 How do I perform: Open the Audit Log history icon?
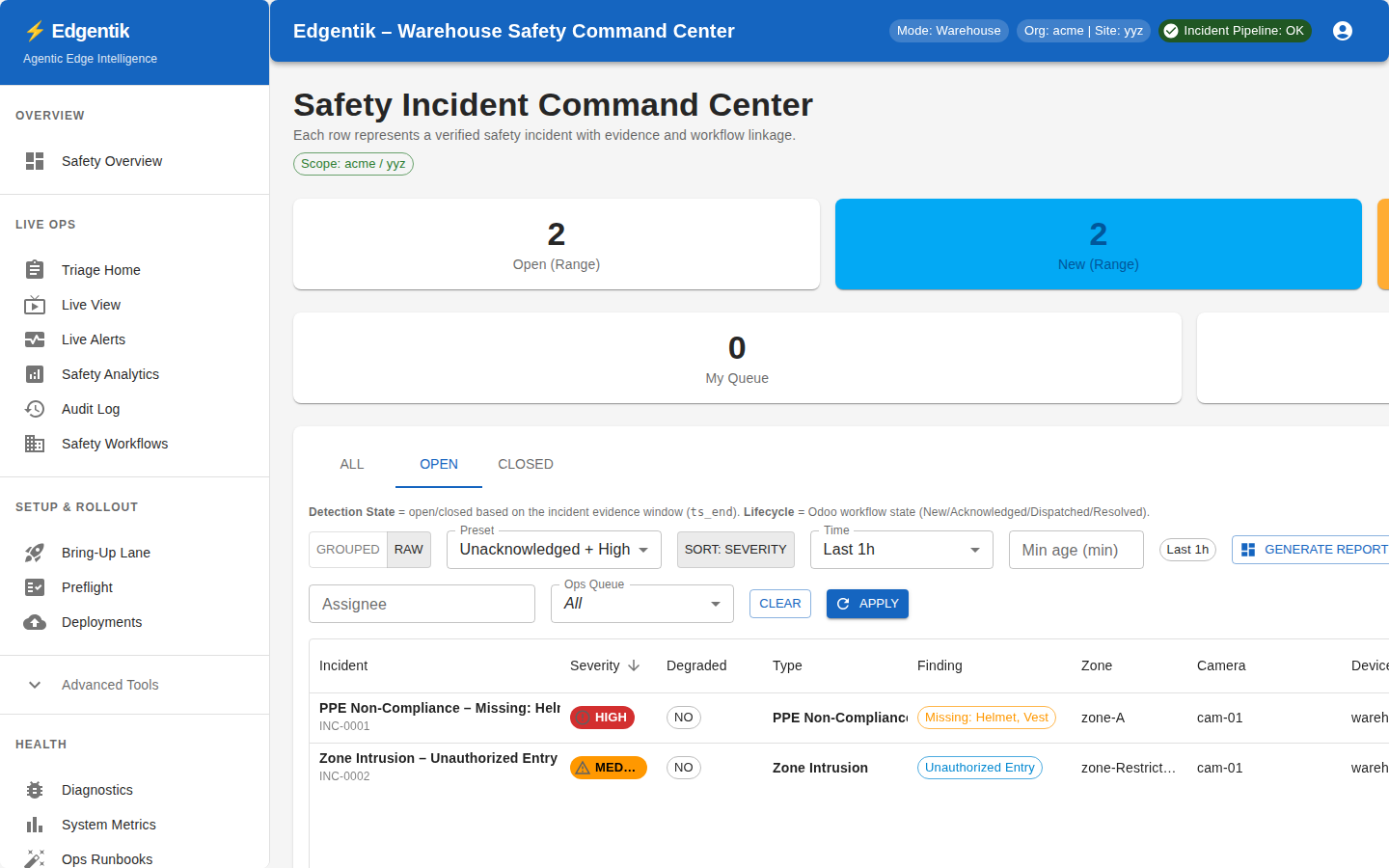(35, 409)
